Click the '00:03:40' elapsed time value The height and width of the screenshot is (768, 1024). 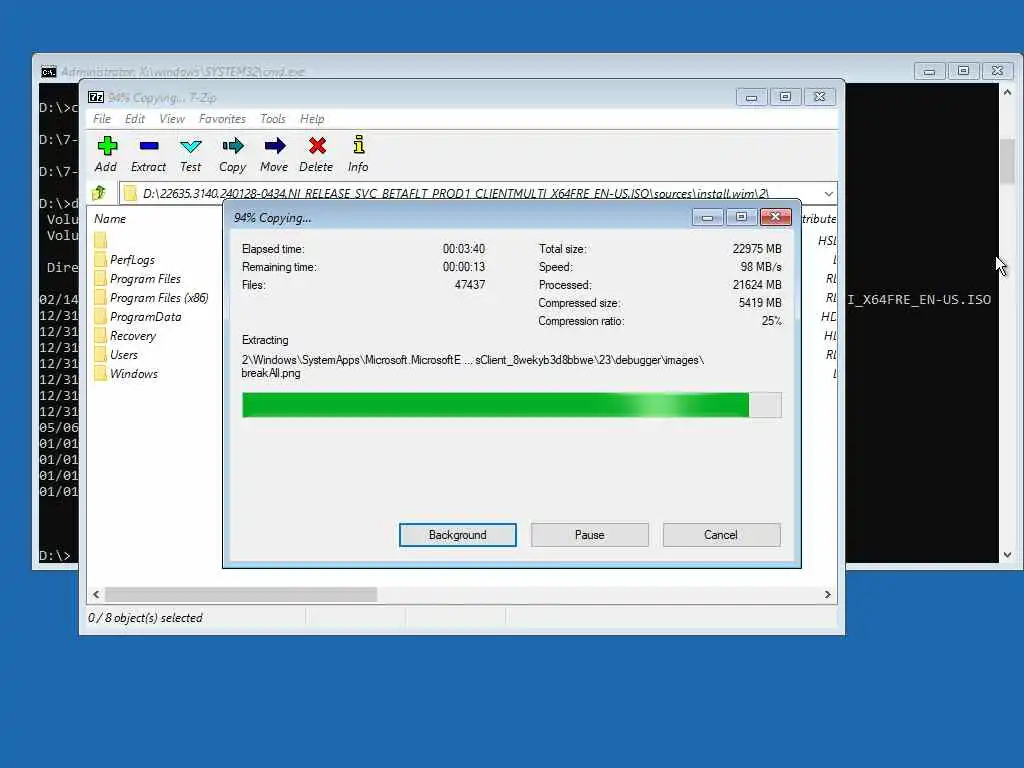pyautogui.click(x=464, y=249)
